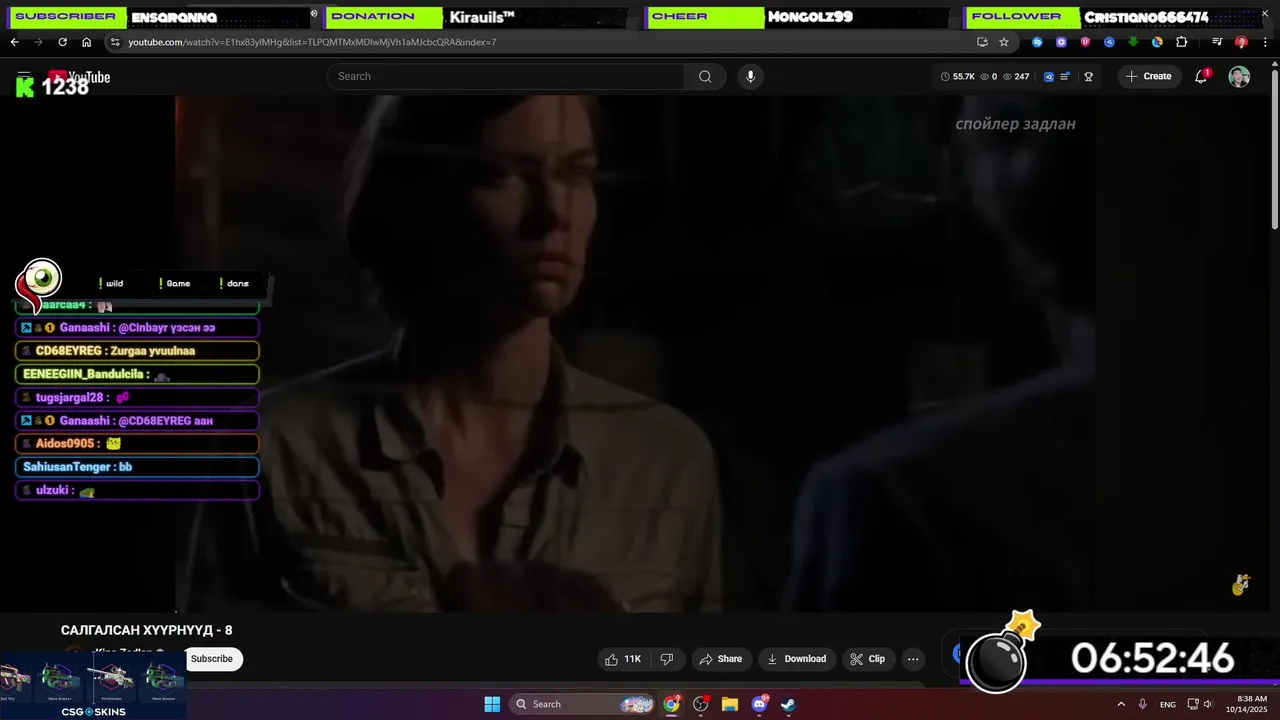This screenshot has width=1280, height=720.
Task: Click the ulzuki chat message
Action: pos(137,491)
